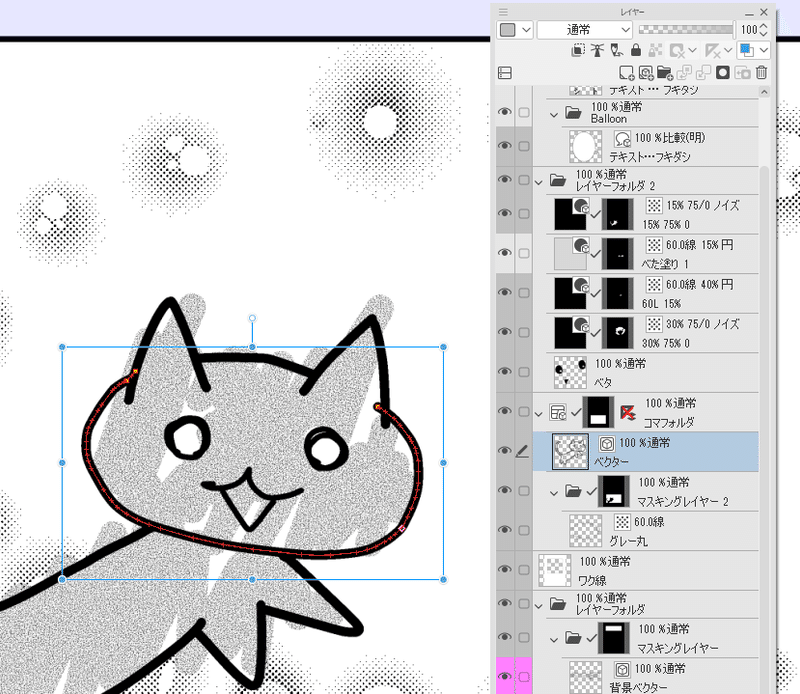
Task: Click the pen editing icon beside ベクター layer
Action: [522, 452]
